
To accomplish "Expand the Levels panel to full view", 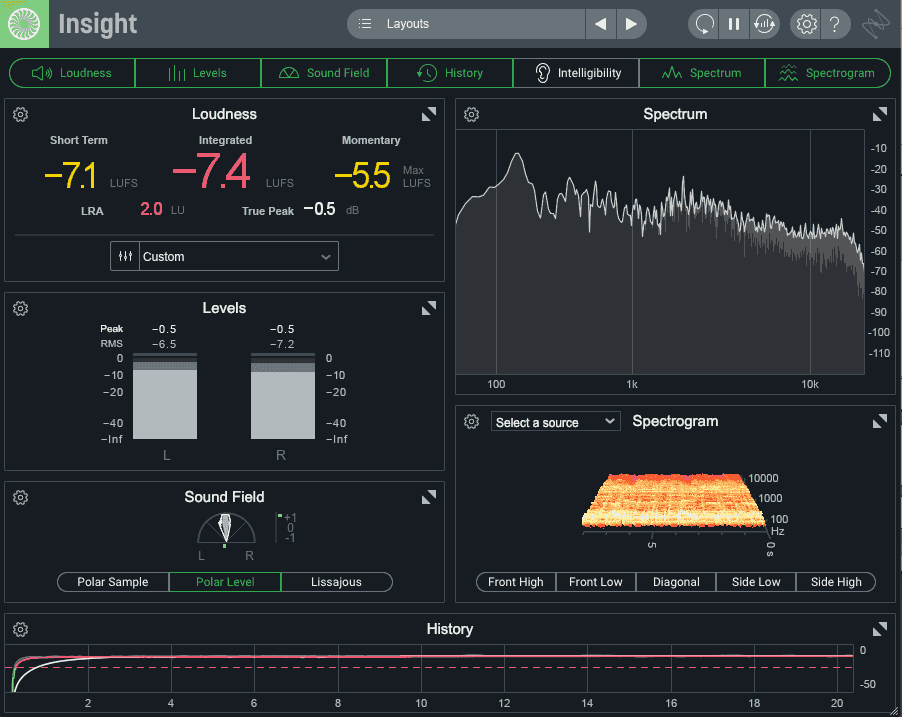I will [429, 308].
